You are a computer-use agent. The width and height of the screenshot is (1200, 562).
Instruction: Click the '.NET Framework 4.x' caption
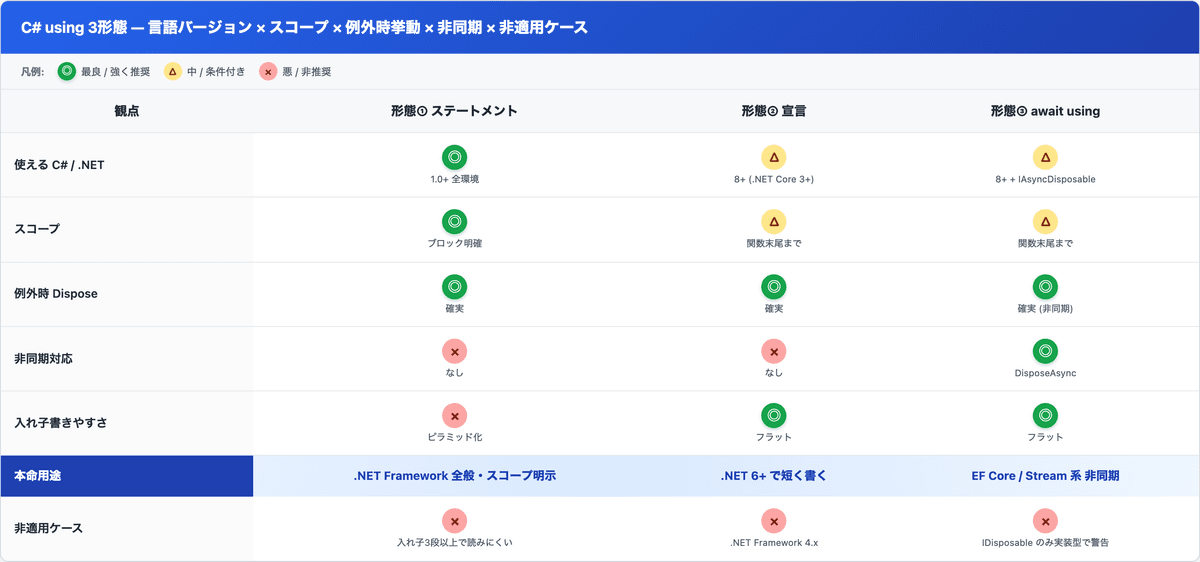[773, 543]
